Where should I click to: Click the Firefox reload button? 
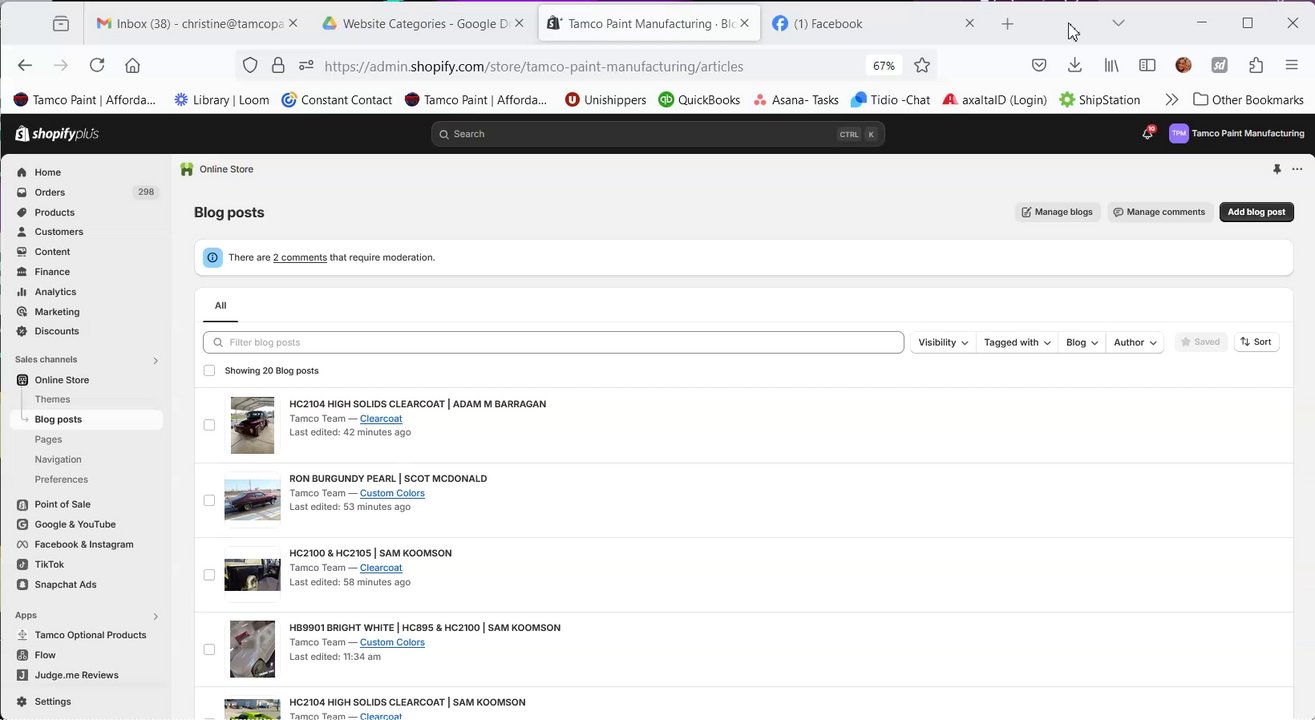[97, 65]
